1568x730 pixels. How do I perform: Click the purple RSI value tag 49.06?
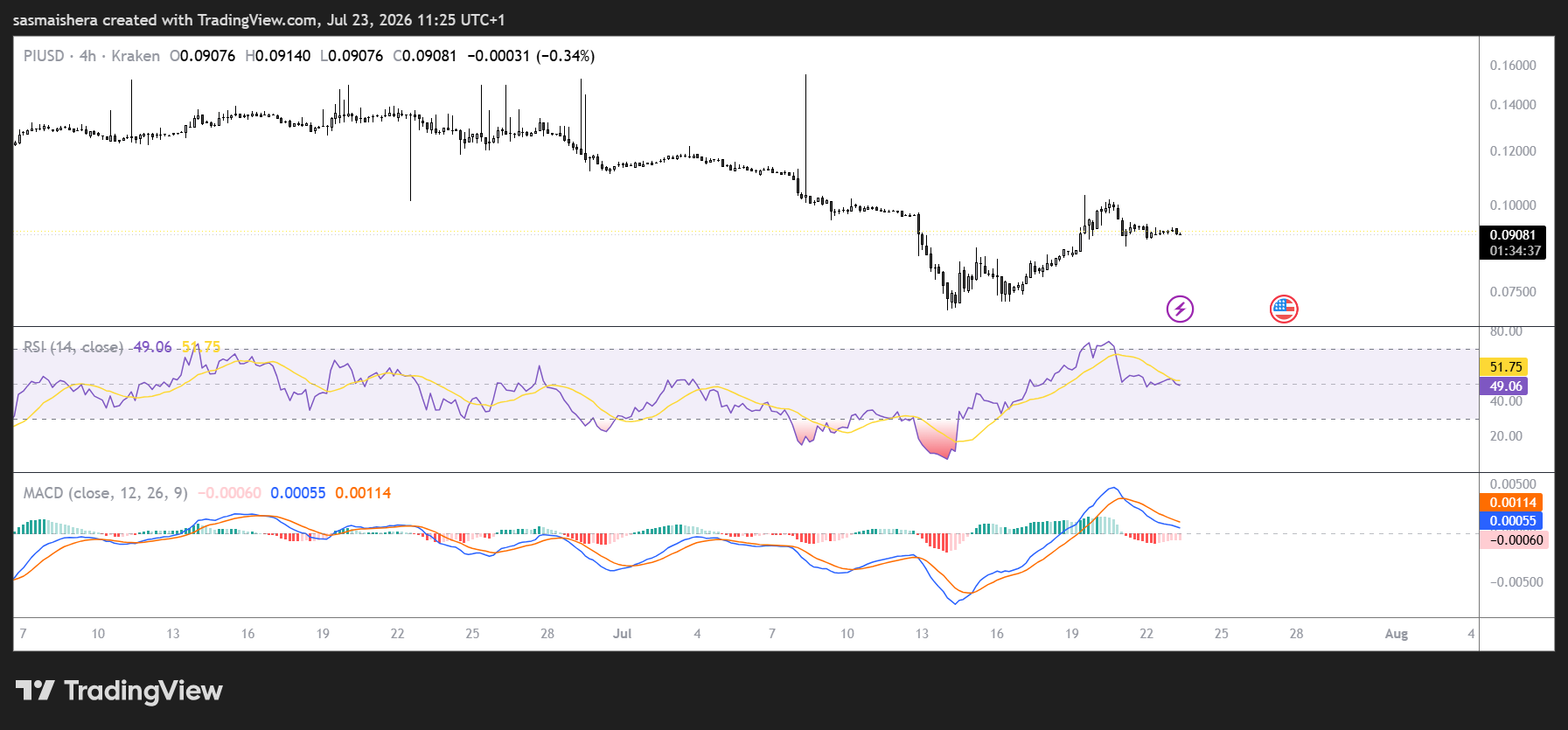[1506, 386]
